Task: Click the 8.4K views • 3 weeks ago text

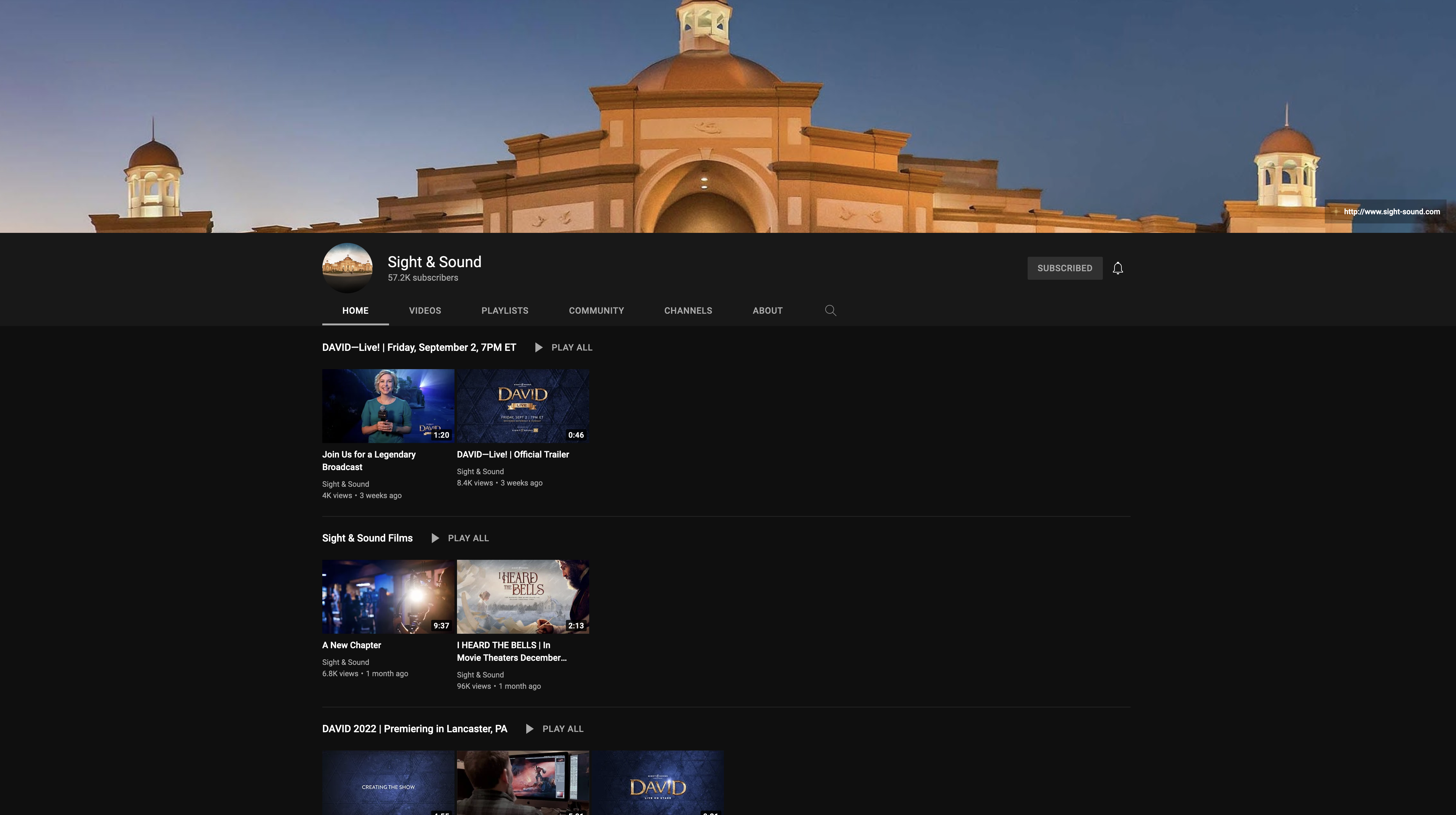Action: tap(499, 483)
